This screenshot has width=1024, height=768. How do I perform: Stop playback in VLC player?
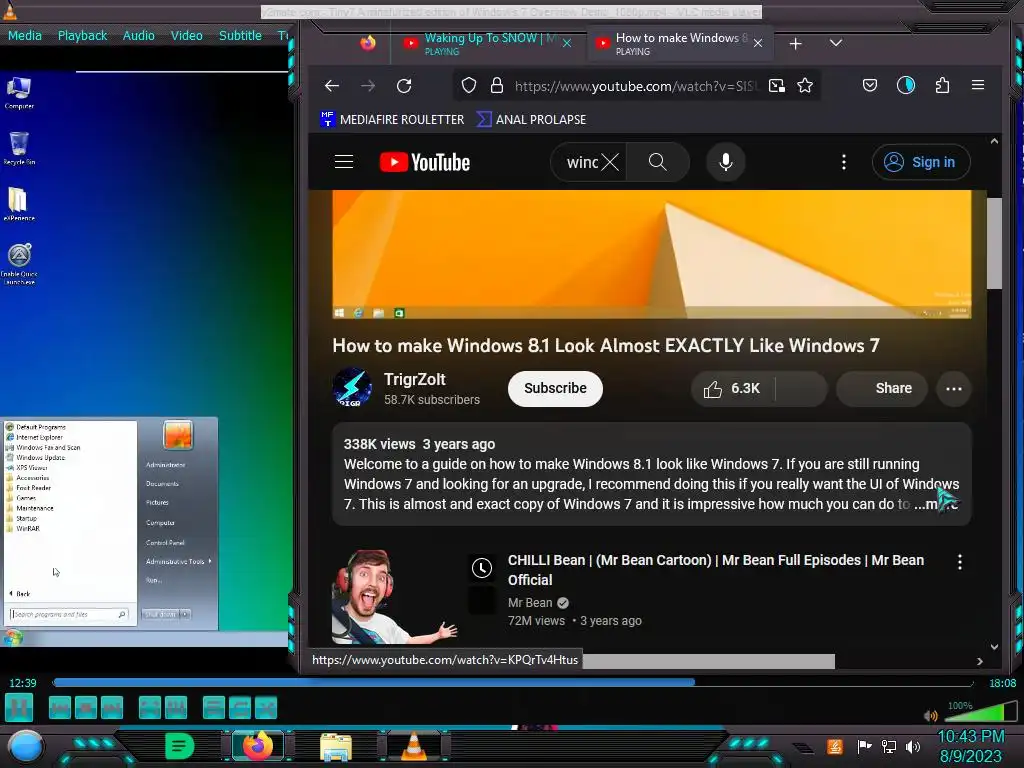tap(86, 707)
